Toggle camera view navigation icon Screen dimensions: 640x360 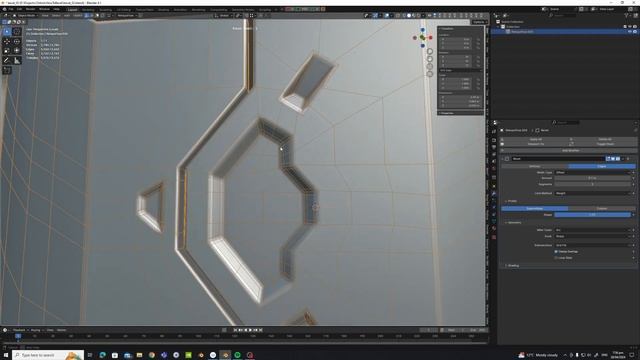point(430,66)
